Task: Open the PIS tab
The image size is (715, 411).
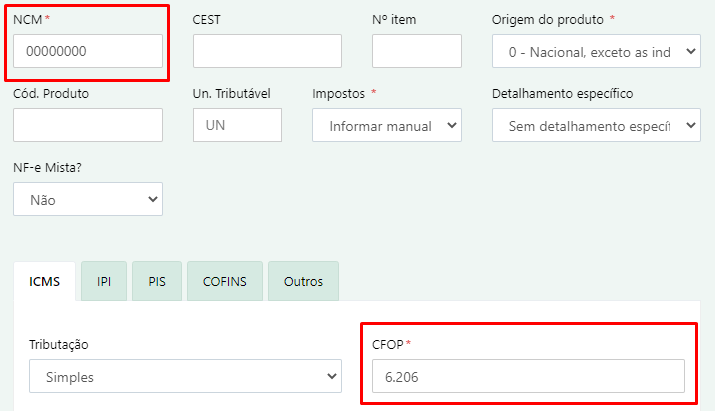Action: coord(157,281)
